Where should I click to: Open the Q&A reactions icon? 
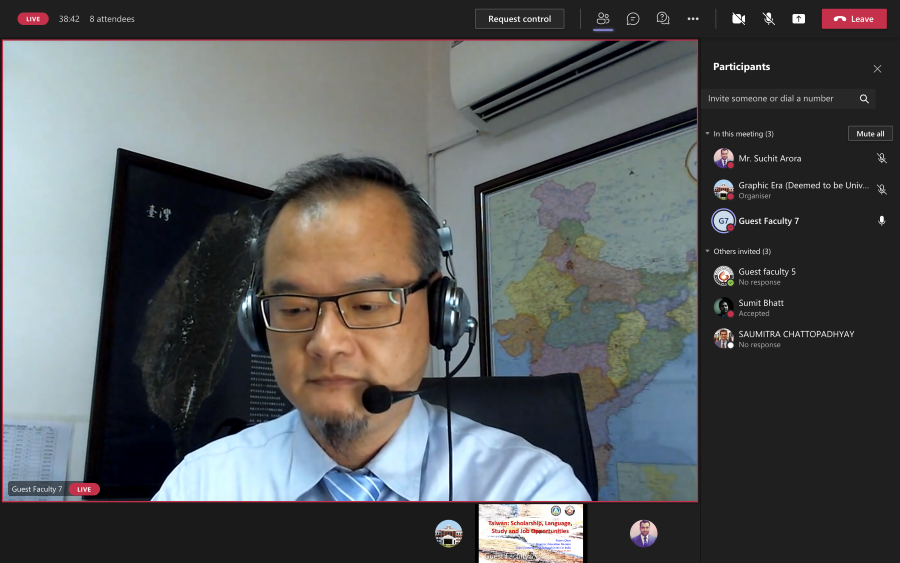pyautogui.click(x=662, y=19)
